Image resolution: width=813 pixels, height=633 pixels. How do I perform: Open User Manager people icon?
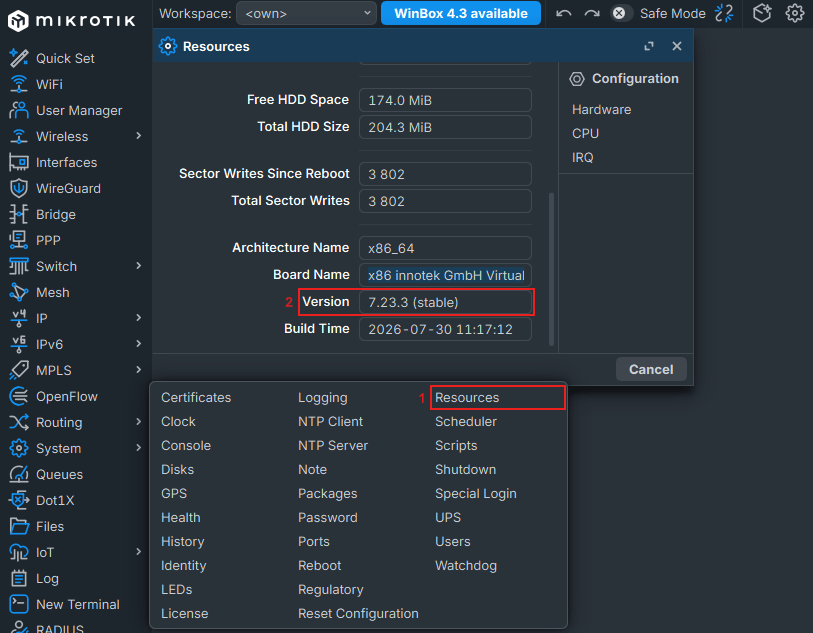(x=19, y=110)
